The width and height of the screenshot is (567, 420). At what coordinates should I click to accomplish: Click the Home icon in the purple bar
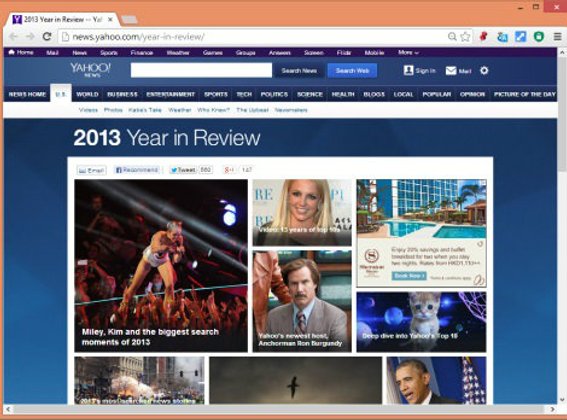[x=12, y=52]
